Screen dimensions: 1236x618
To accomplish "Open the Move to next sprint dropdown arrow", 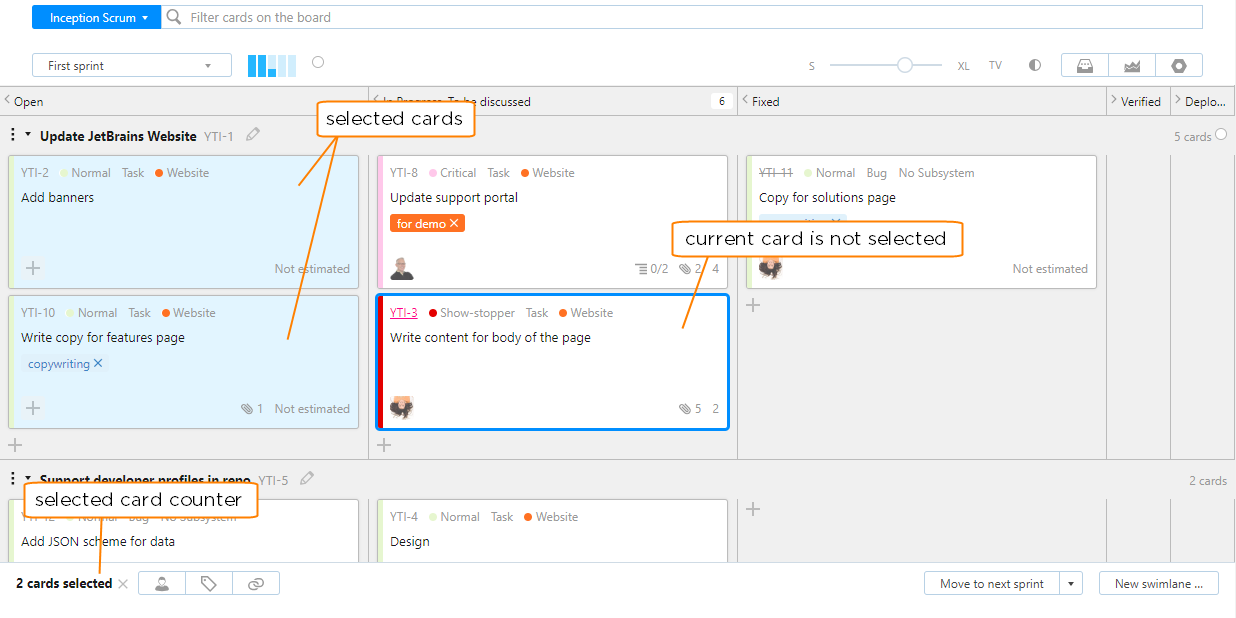I will (x=1071, y=584).
